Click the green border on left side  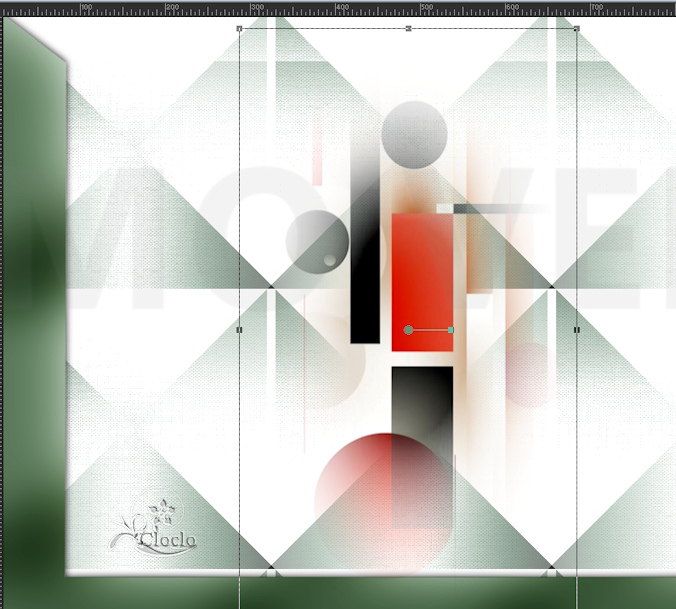[30, 300]
